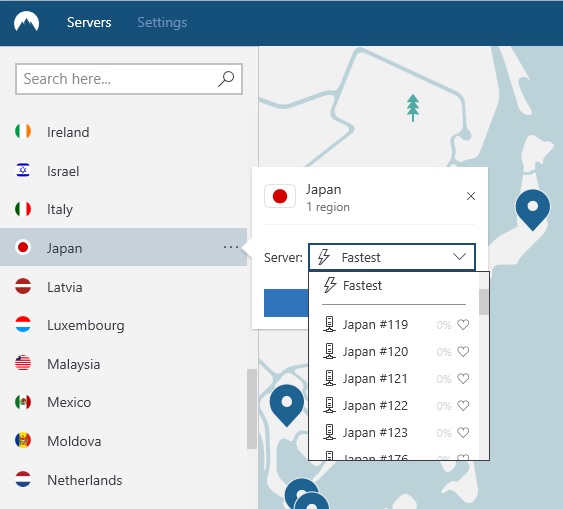This screenshot has width=563, height=509.
Task: Select the Moldova flag icon
Action: pos(23,440)
